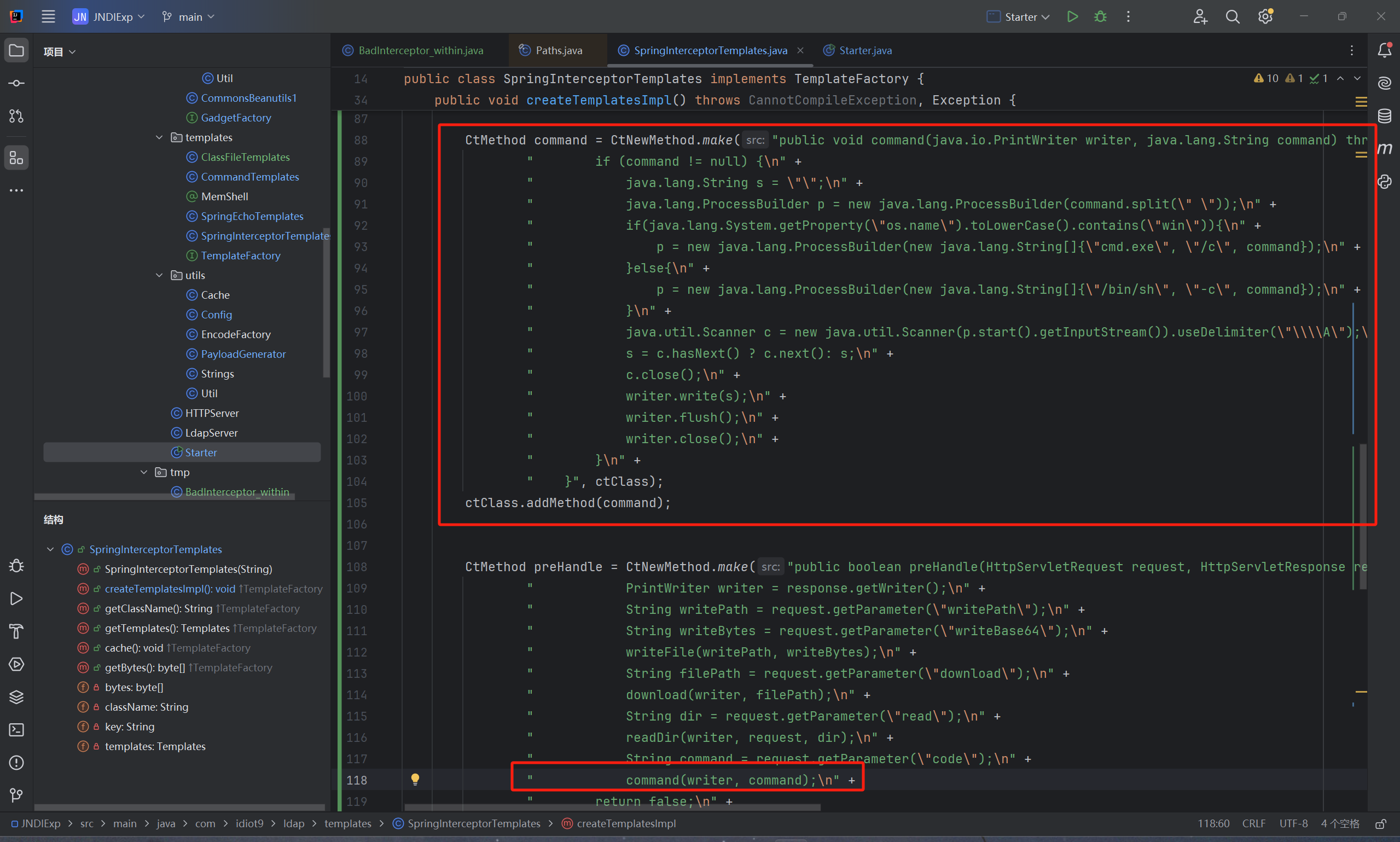Collapse the templates folder
The height and width of the screenshot is (842, 1400).
tap(159, 137)
